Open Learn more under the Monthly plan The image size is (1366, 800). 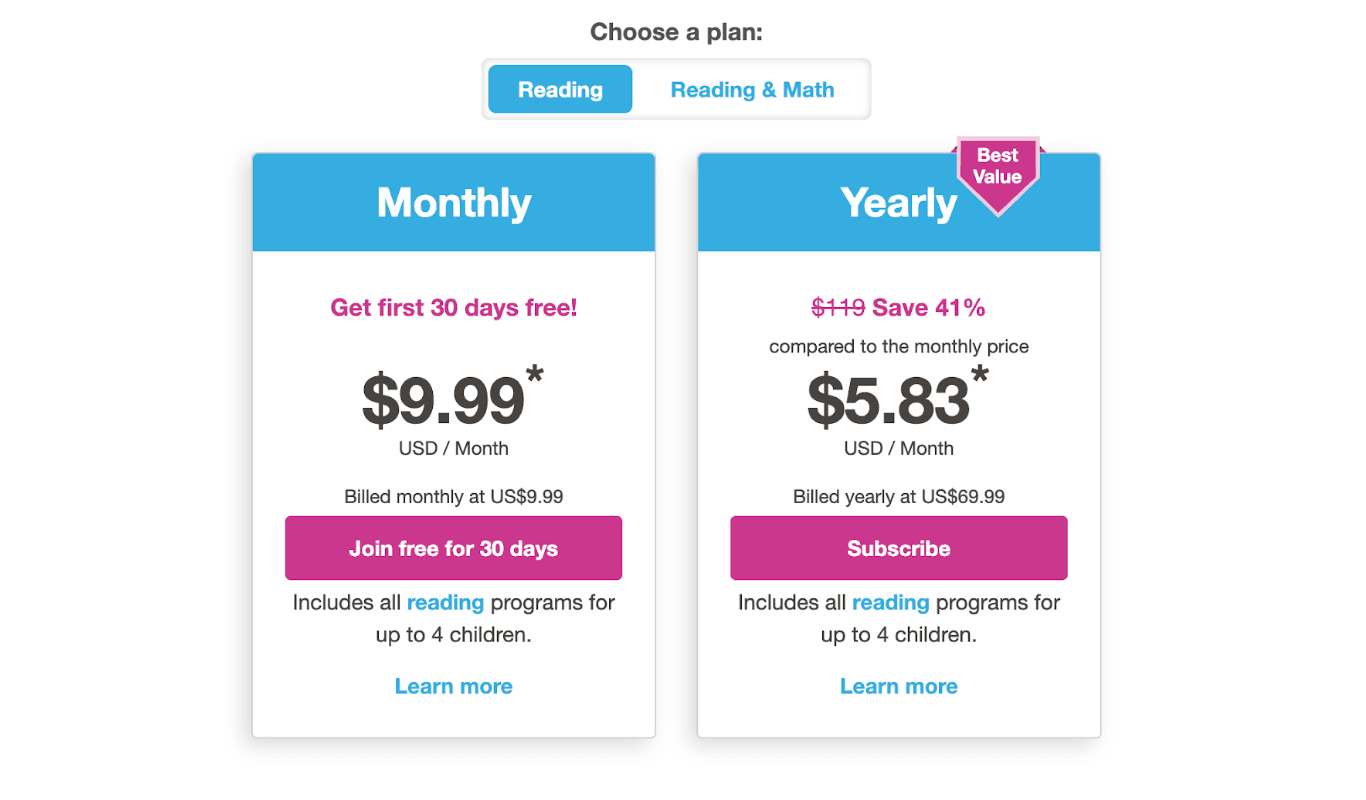coord(453,686)
